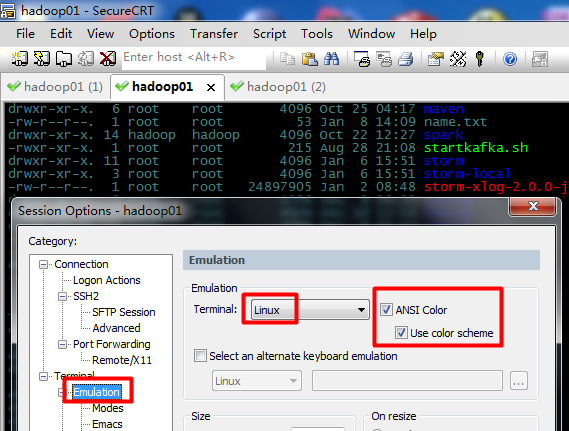Collapse the Emulation tree node
Screen dimensions: 569x431
61,392
